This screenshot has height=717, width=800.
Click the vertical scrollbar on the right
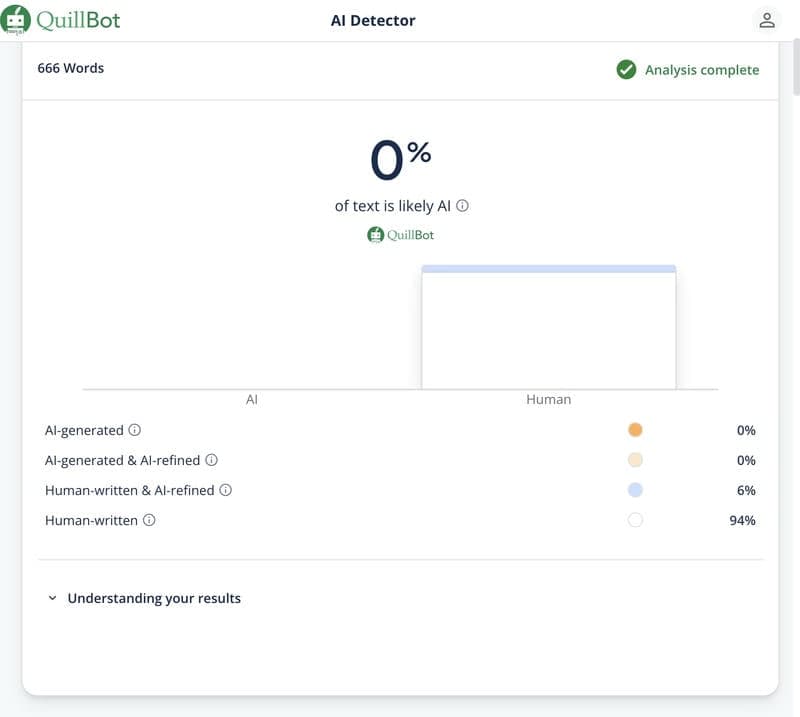click(795, 70)
